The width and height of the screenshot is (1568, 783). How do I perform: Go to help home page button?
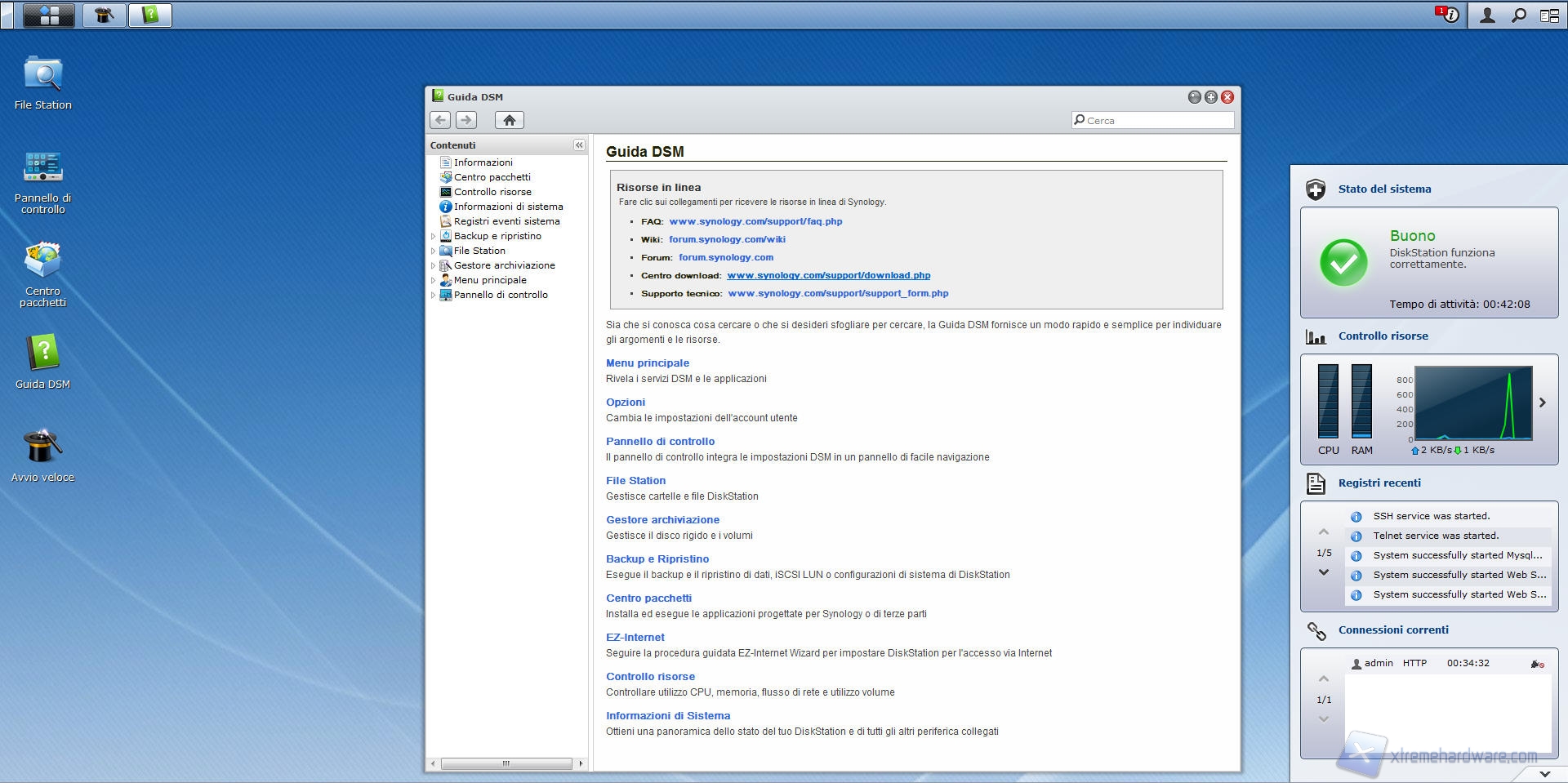tap(509, 120)
